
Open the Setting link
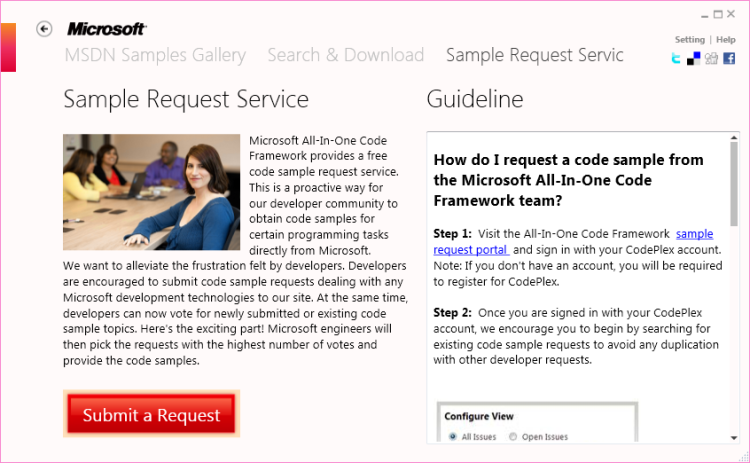(689, 40)
